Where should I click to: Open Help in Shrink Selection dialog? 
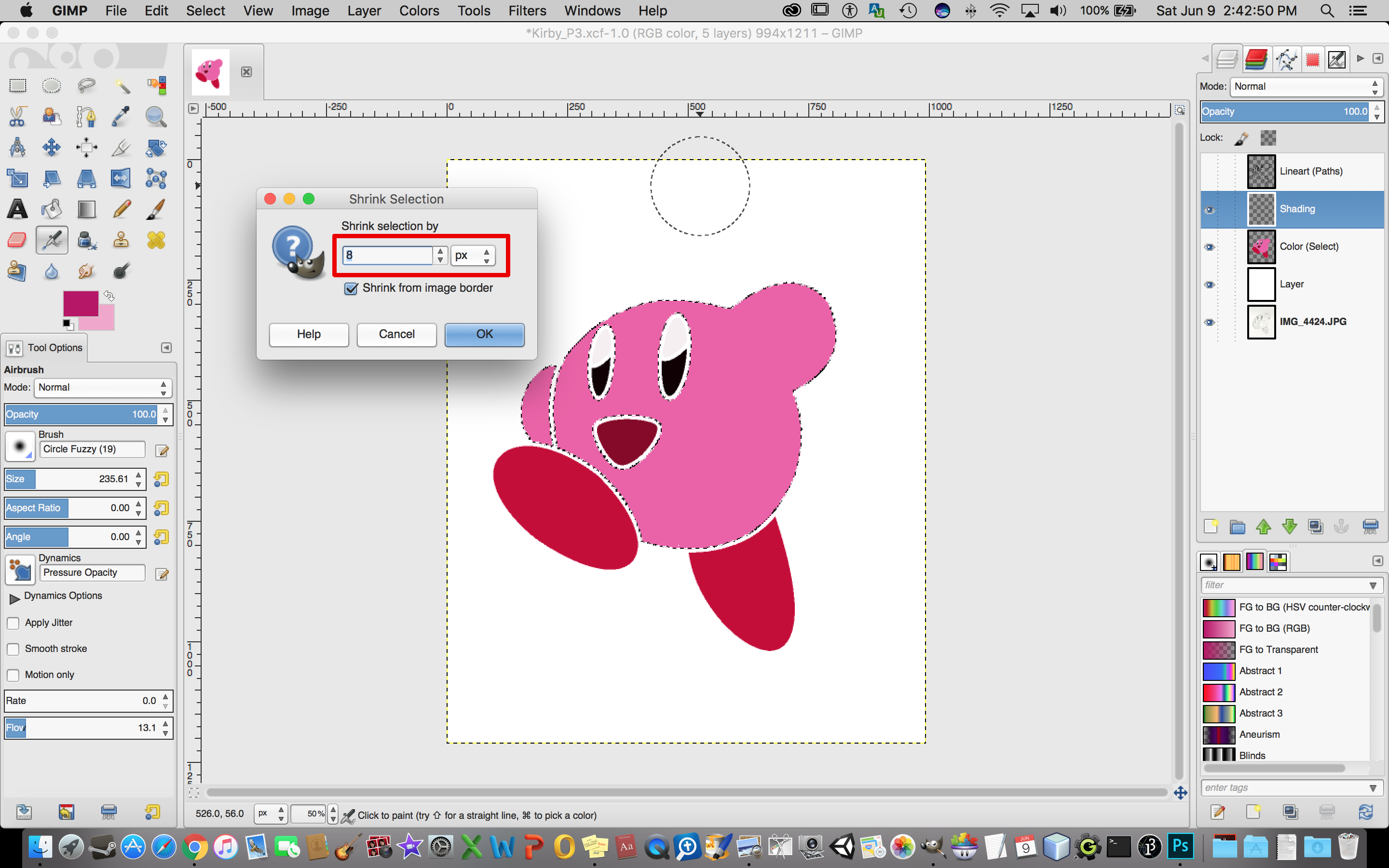tap(309, 334)
